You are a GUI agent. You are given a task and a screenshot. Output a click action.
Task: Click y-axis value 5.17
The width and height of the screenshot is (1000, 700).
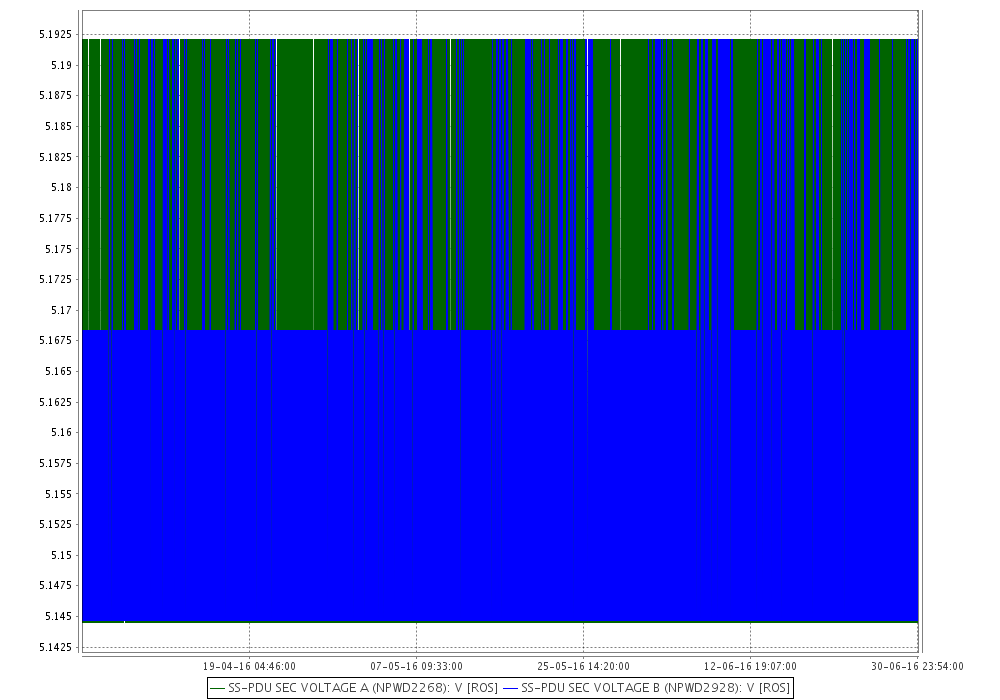click(x=62, y=310)
